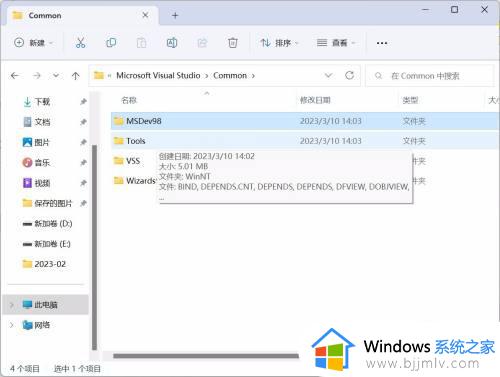This screenshot has height=377, width=500.
Task: Expand the 此电脑 tree node
Action: (12, 305)
